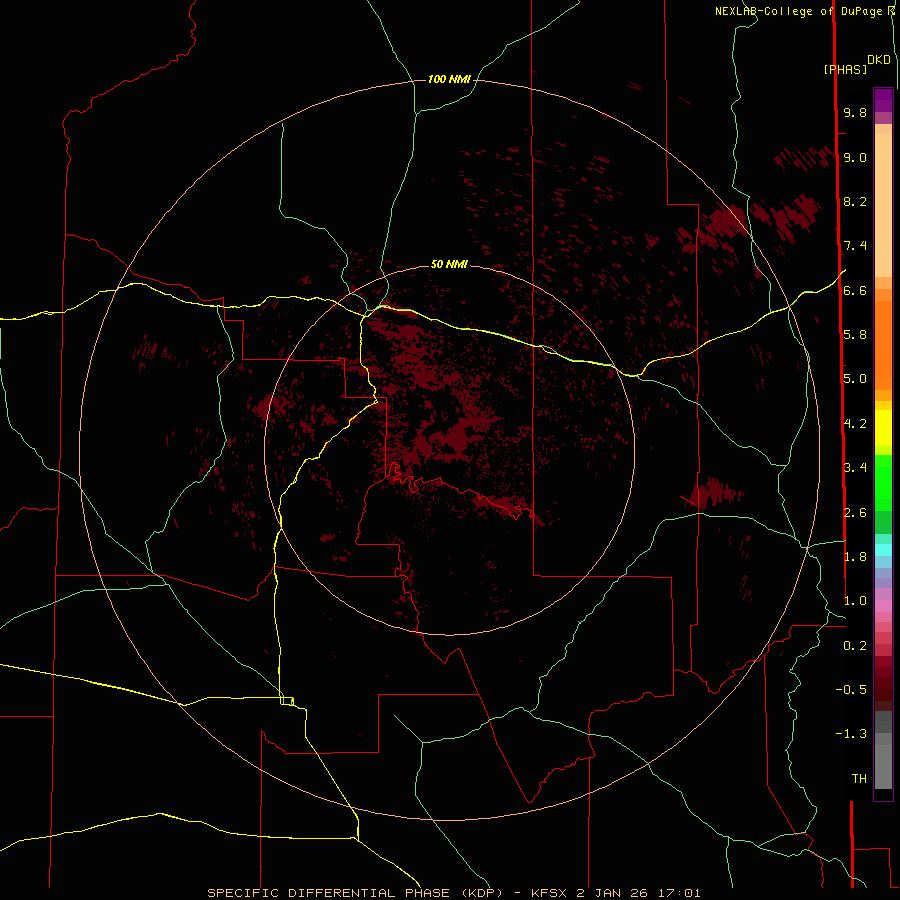The height and width of the screenshot is (900, 900).
Task: Click the DKD label above the legend
Action: pos(879,60)
